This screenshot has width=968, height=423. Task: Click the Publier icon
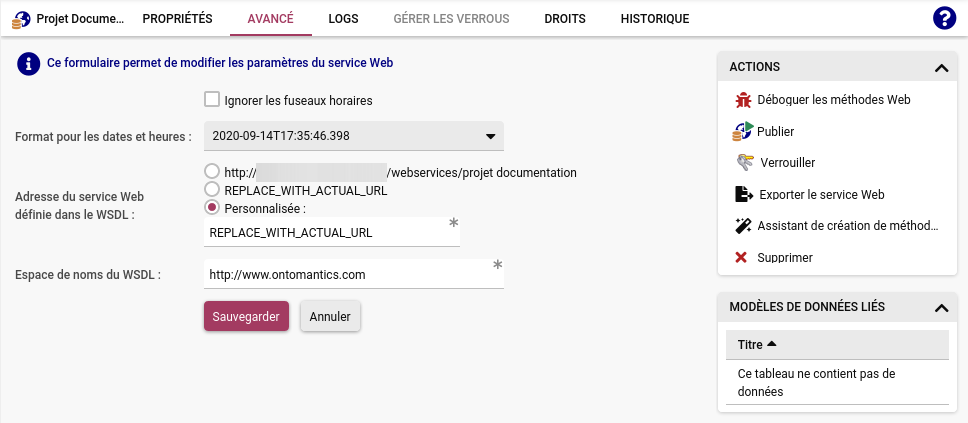[x=742, y=131]
